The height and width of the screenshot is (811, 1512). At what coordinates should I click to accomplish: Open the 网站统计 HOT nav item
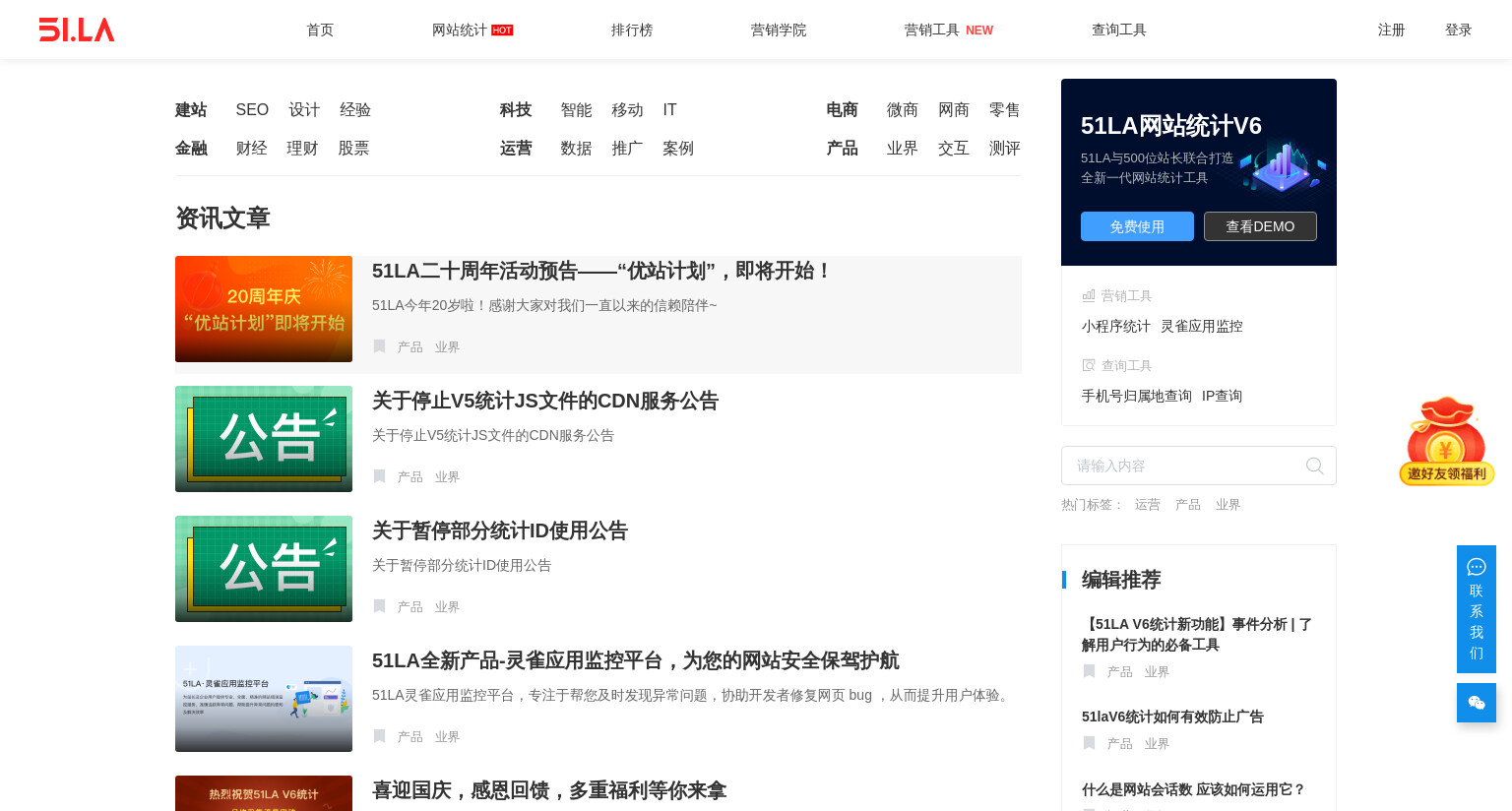pos(472,30)
